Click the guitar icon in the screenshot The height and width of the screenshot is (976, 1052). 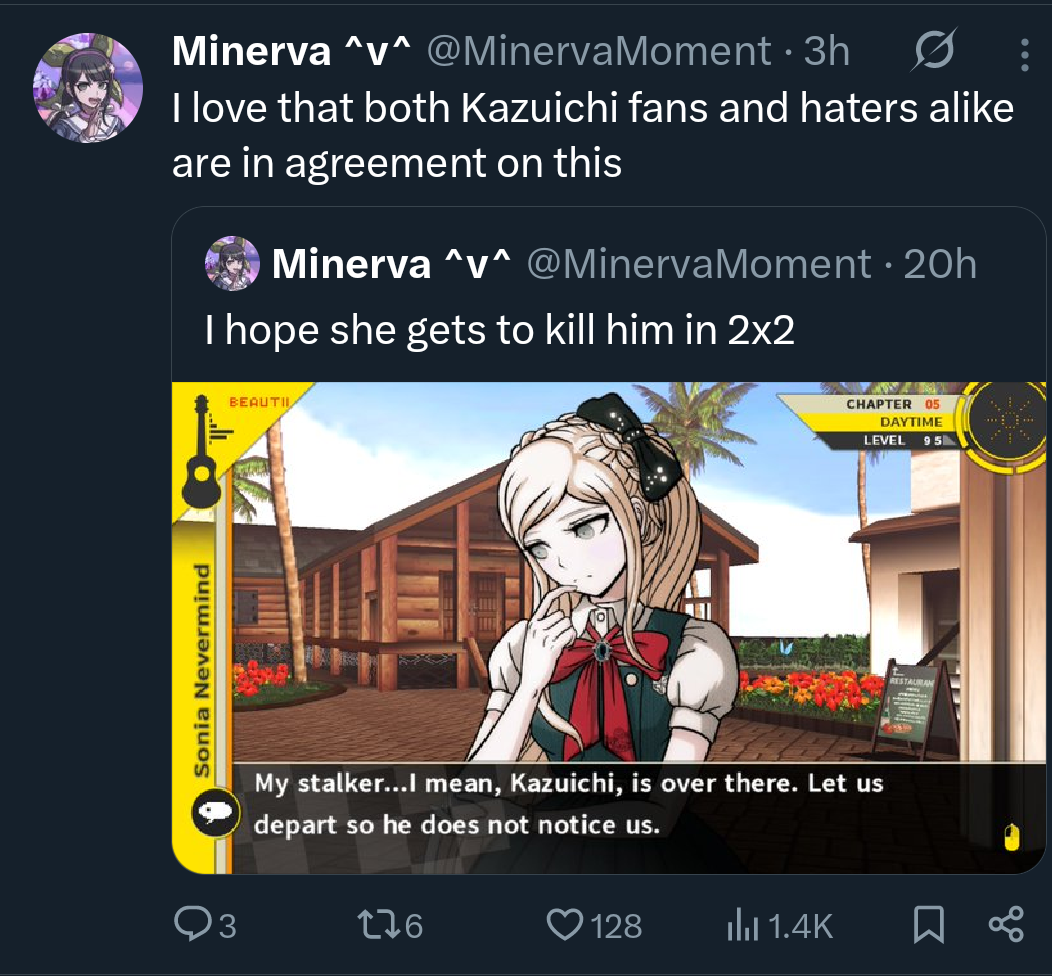201,451
